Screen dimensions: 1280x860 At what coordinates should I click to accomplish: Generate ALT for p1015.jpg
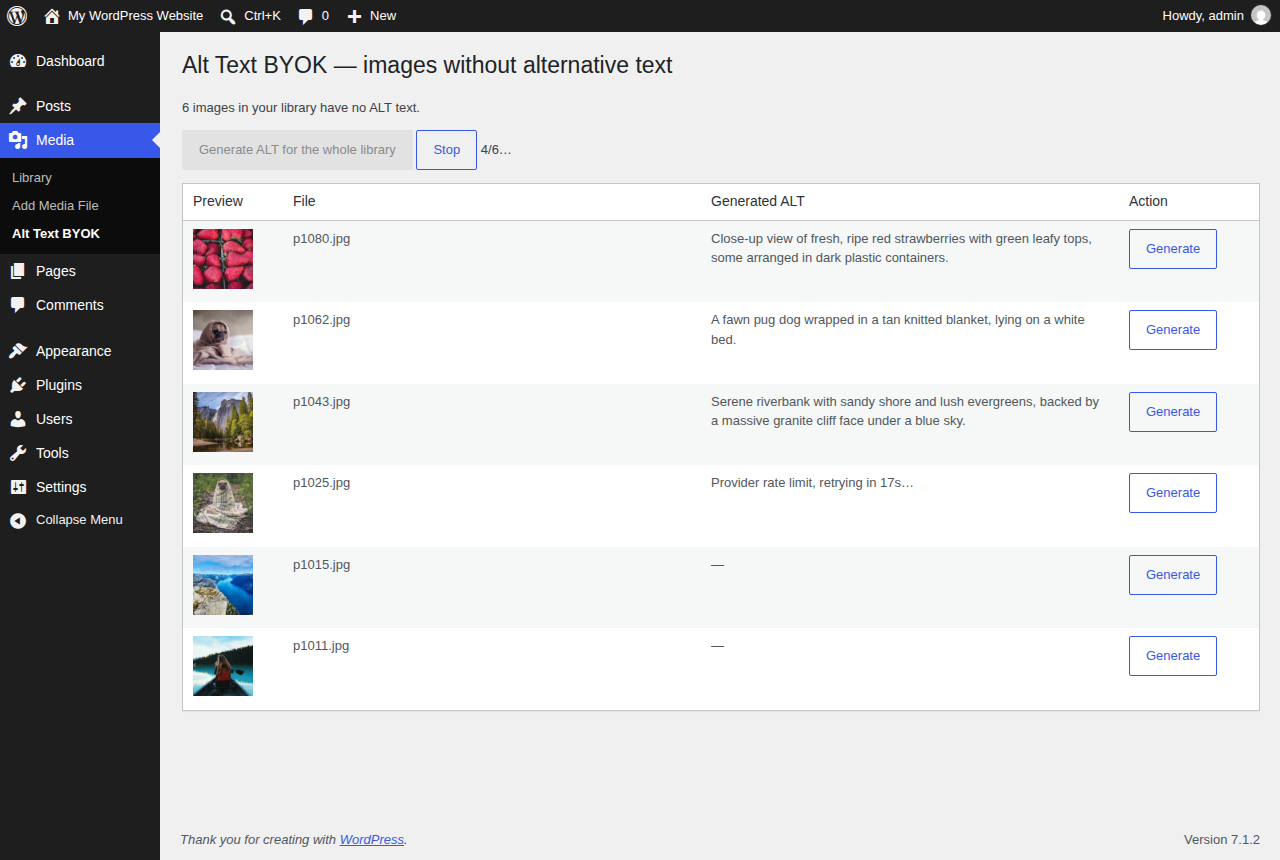pos(1172,575)
